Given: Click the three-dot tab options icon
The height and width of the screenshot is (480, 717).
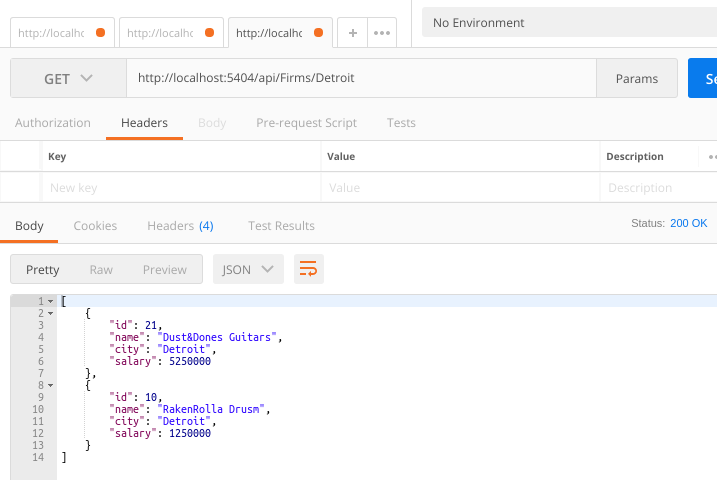Looking at the screenshot, I should pos(381,33).
